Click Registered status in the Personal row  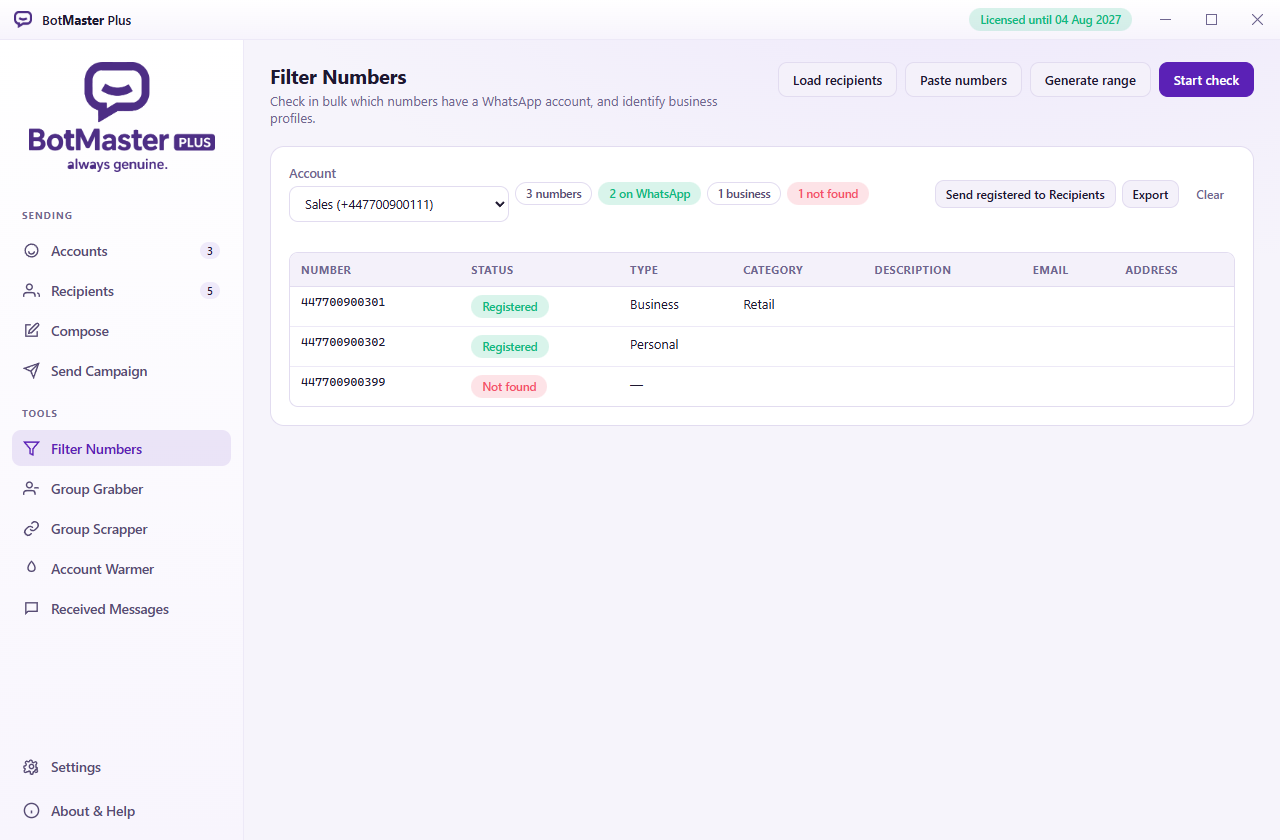(x=510, y=347)
